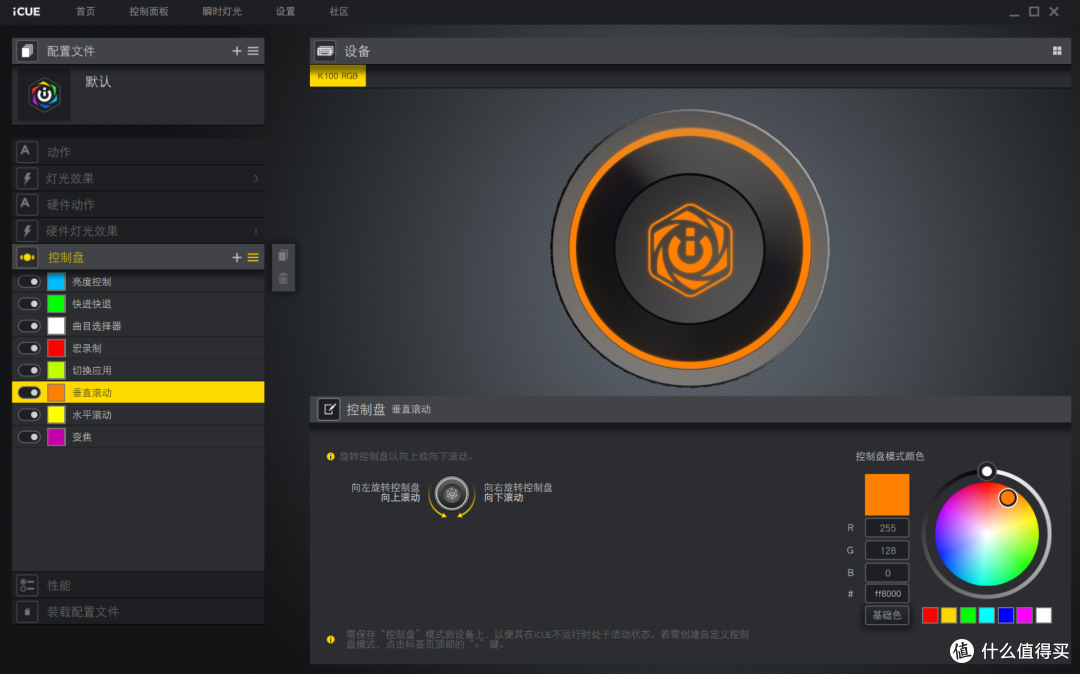Screen dimensions: 1080x674
Task: Expand the 装载配置文件 section
Action: [138, 611]
